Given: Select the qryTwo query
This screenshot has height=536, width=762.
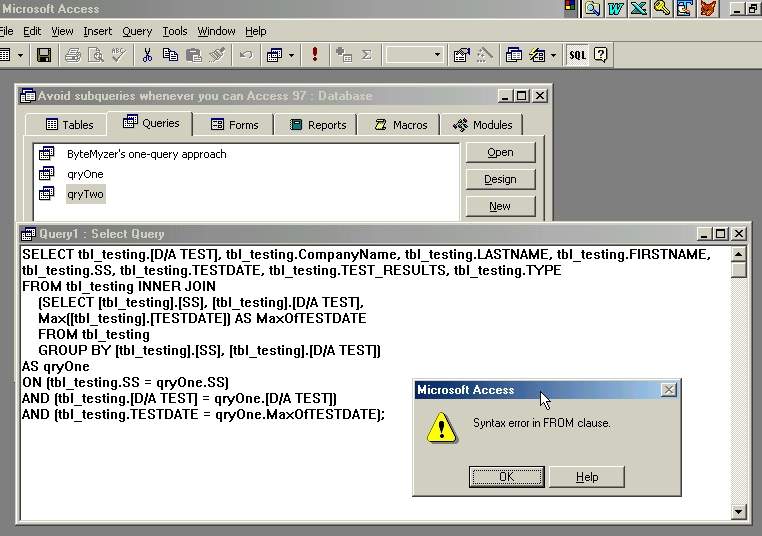Looking at the screenshot, I should 85,194.
